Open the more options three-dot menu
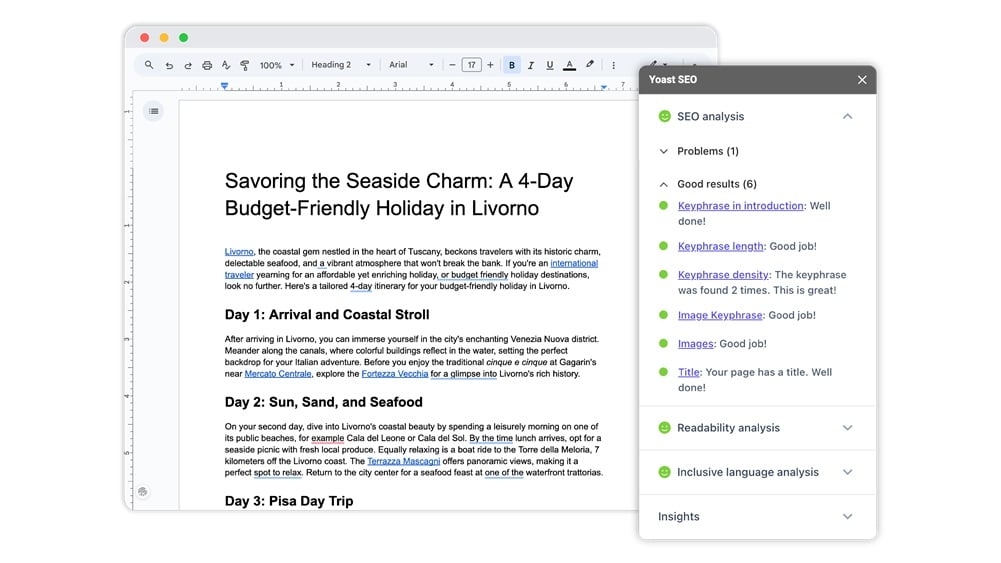 (x=613, y=65)
